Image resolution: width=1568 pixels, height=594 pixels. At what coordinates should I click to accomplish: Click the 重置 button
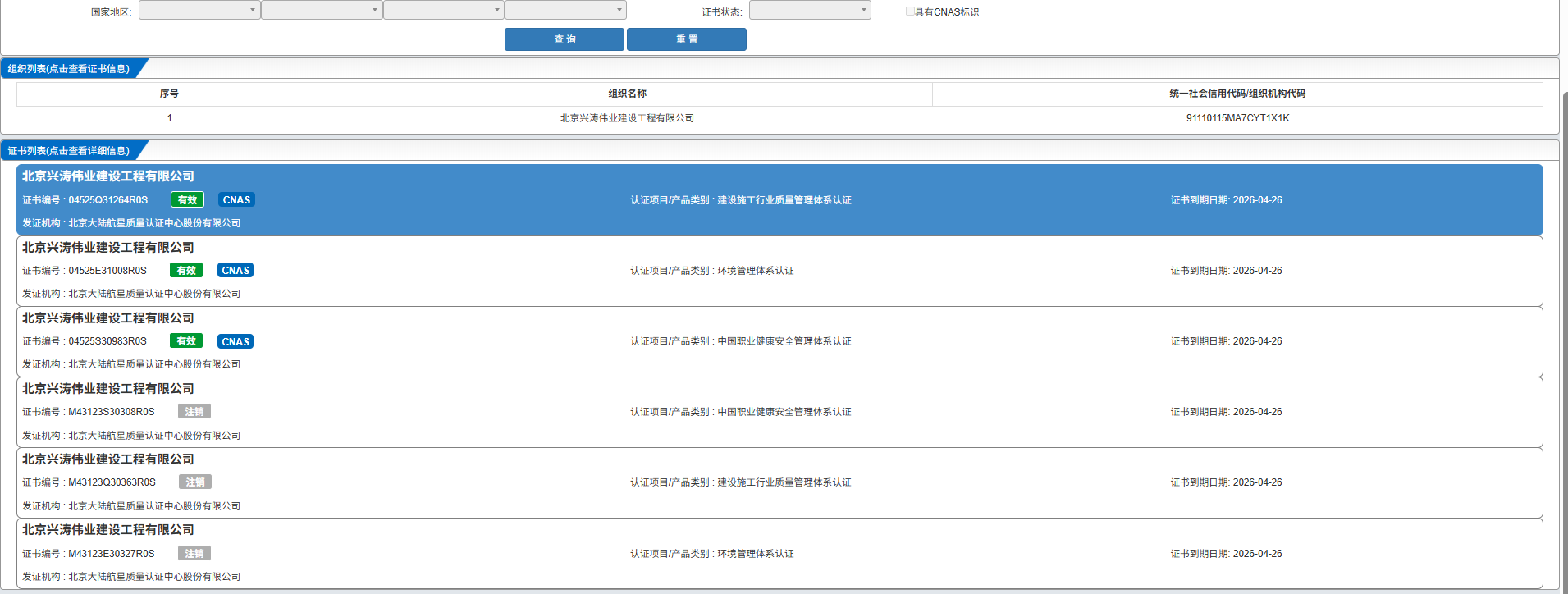click(x=687, y=39)
